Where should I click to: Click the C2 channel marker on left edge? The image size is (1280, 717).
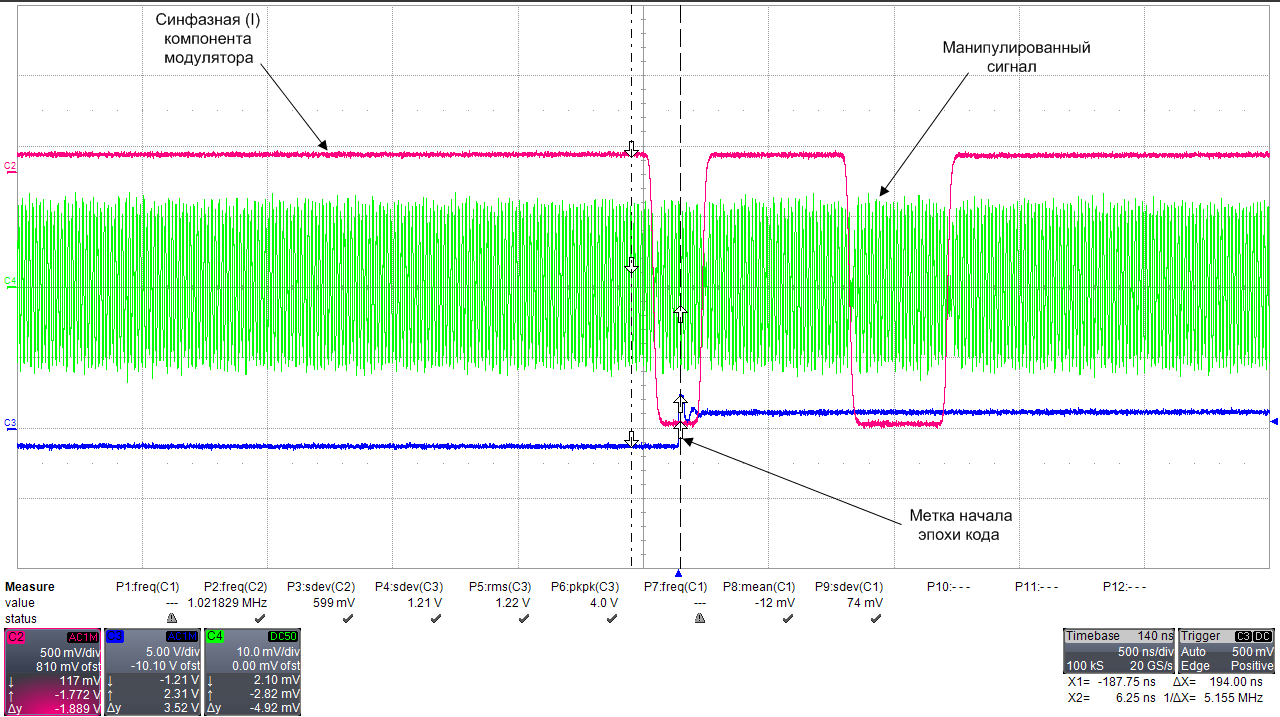[9, 166]
